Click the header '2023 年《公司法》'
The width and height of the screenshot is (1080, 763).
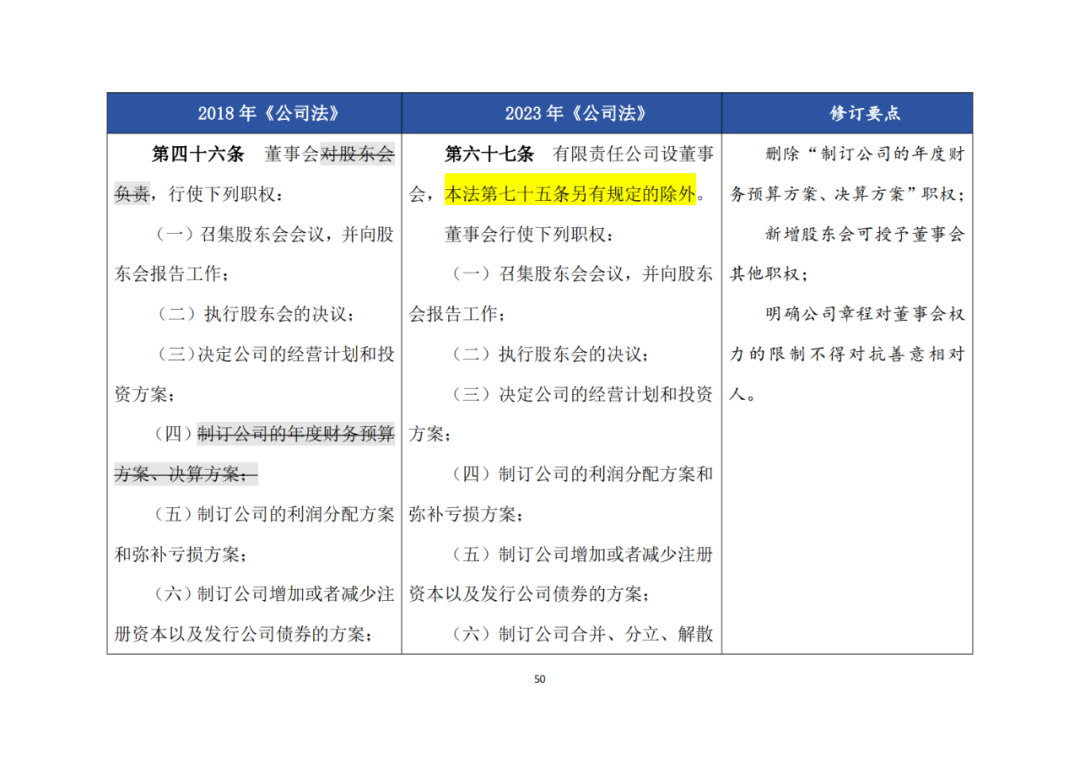[x=575, y=113]
